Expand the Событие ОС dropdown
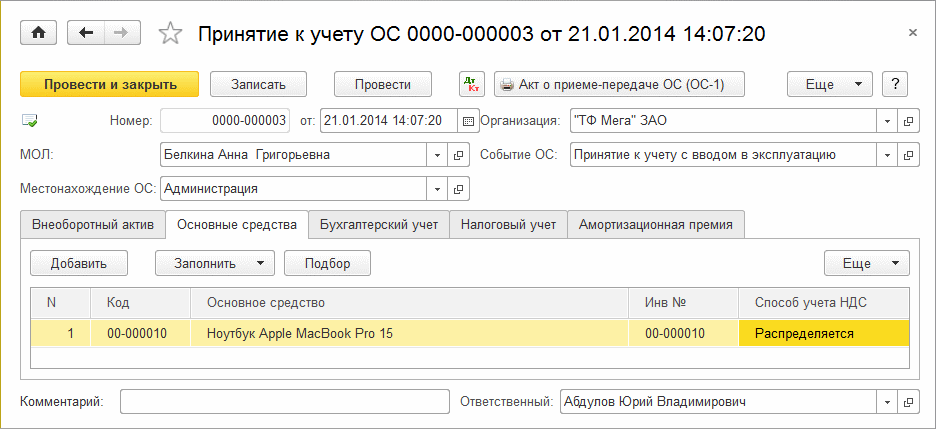Screen dimensions: 936x429 tap(886, 155)
